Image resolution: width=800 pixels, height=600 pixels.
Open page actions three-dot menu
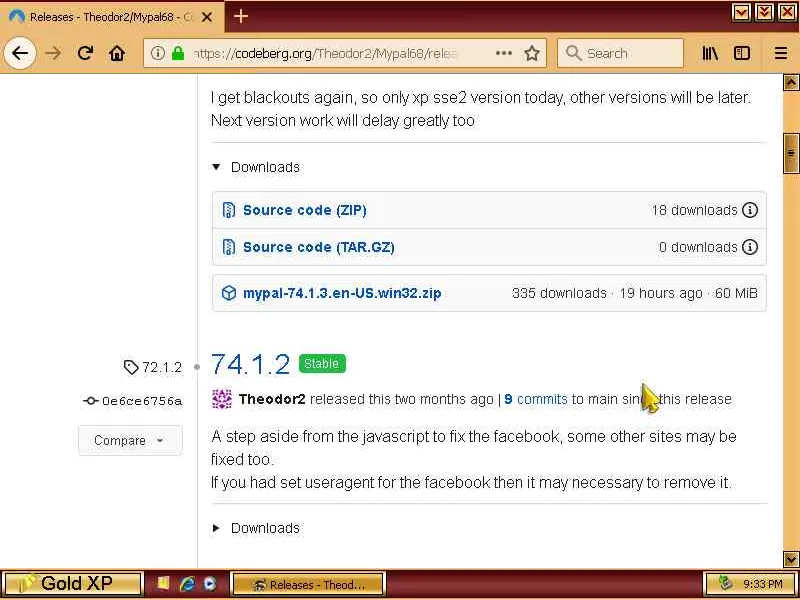click(504, 53)
